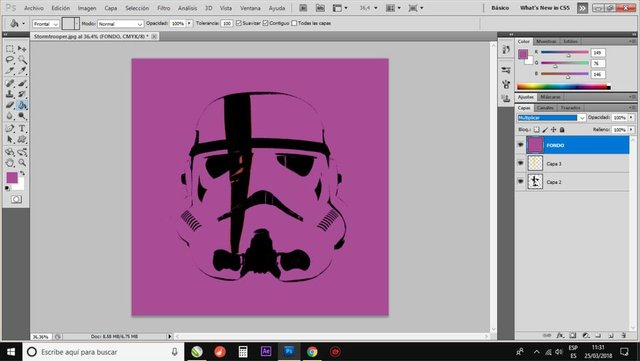Viewport: 640px width, 361px height.
Task: Switch to the Muestras tab
Action: tap(546, 42)
